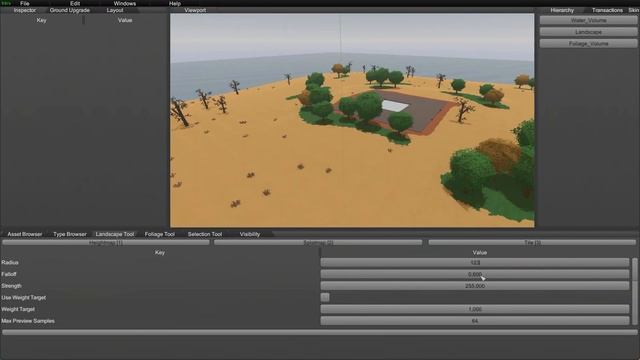Click the Value column header in Inspector

pos(125,20)
